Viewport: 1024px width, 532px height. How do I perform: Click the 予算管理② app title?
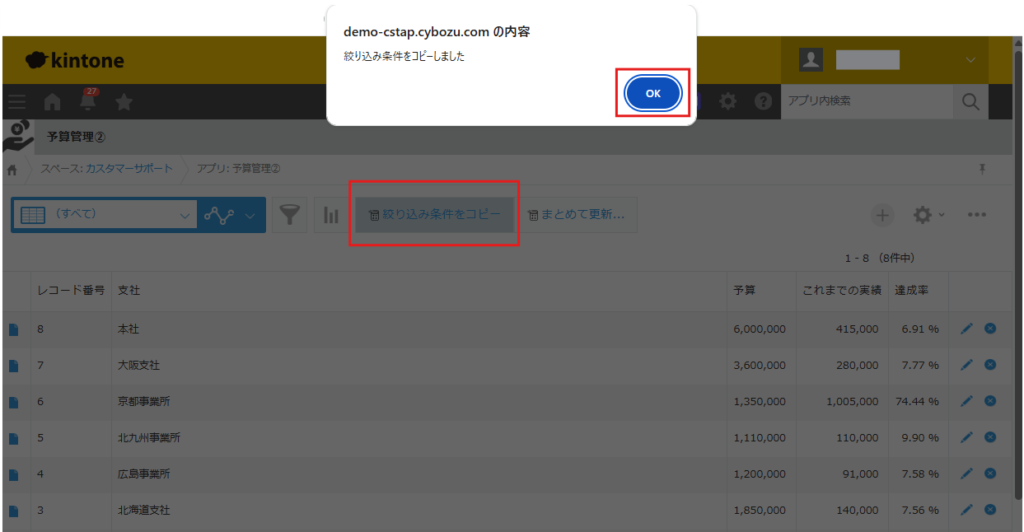(x=76, y=137)
